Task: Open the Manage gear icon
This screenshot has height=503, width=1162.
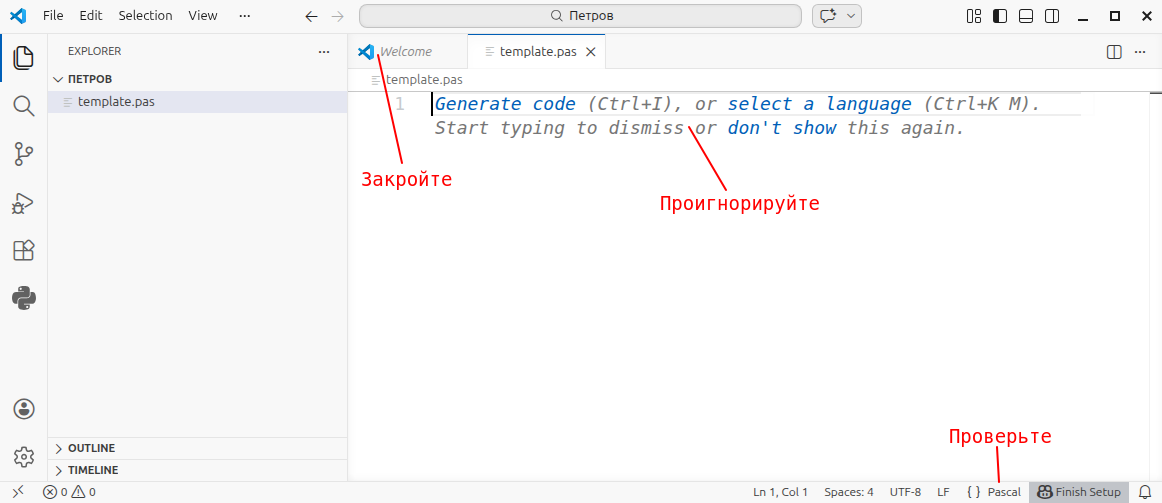Action: [x=23, y=457]
